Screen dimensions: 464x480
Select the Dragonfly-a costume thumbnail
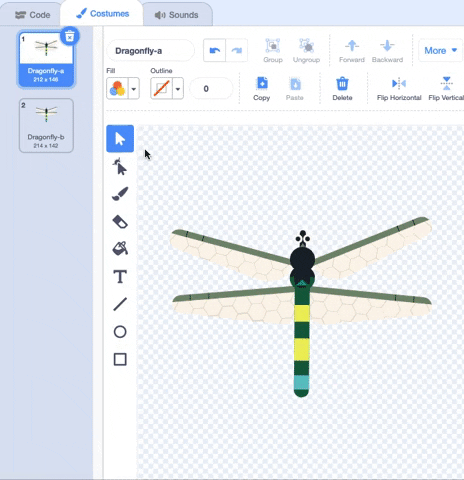pos(46,59)
